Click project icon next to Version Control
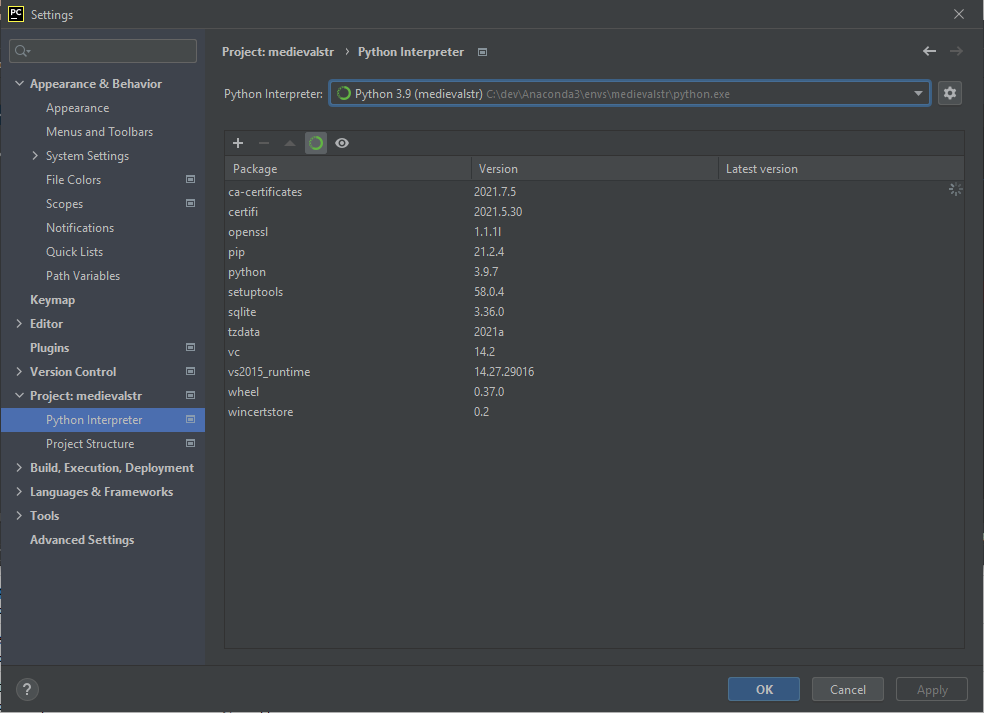The height and width of the screenshot is (713, 984). tap(190, 371)
